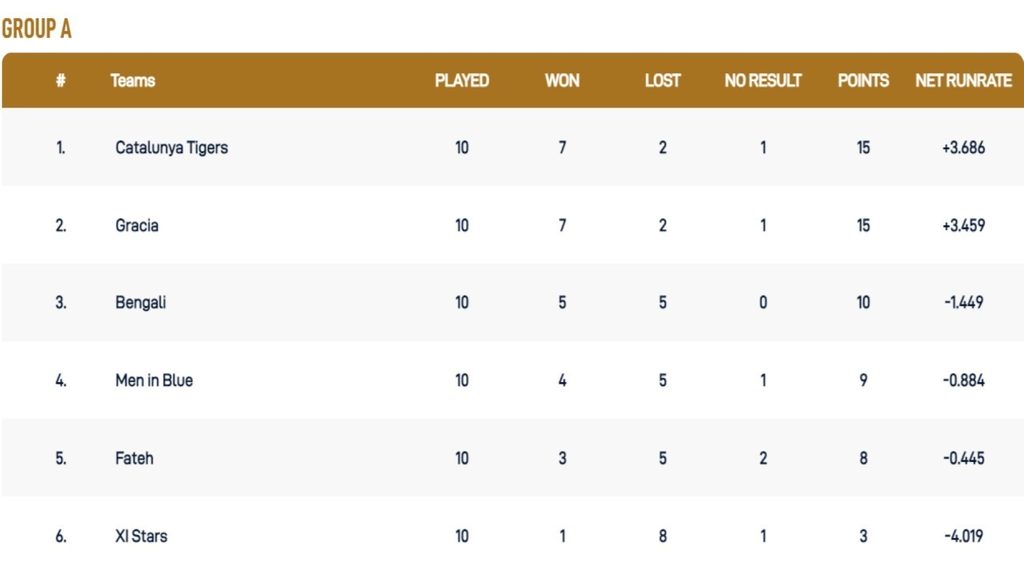The image size is (1024, 576).
Task: Click the GROUP A heading
Action: pyautogui.click(x=37, y=29)
